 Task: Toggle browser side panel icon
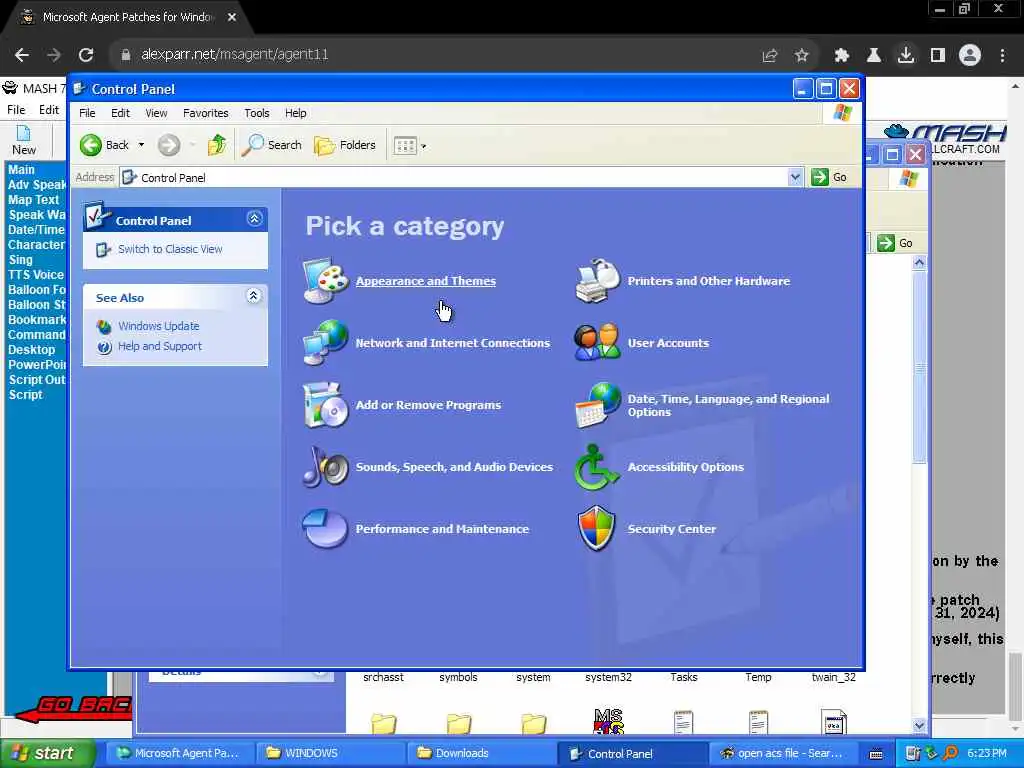tap(938, 56)
